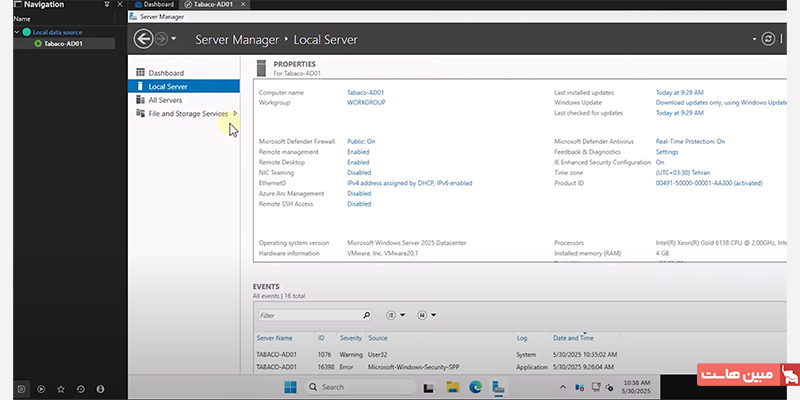
Task: Click NIC Teaming Disabled link
Action: click(x=359, y=173)
